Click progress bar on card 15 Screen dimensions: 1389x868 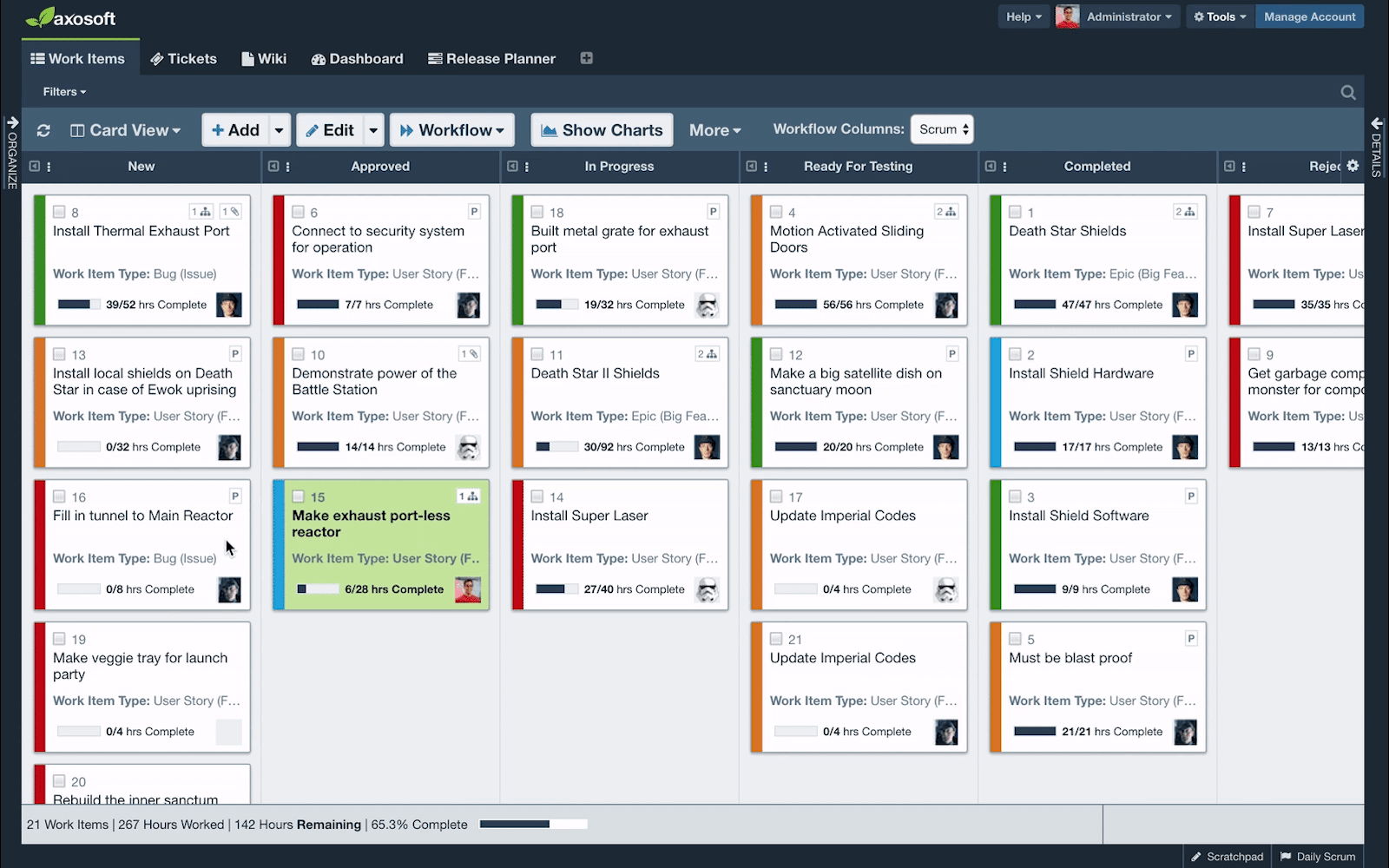pyautogui.click(x=318, y=589)
